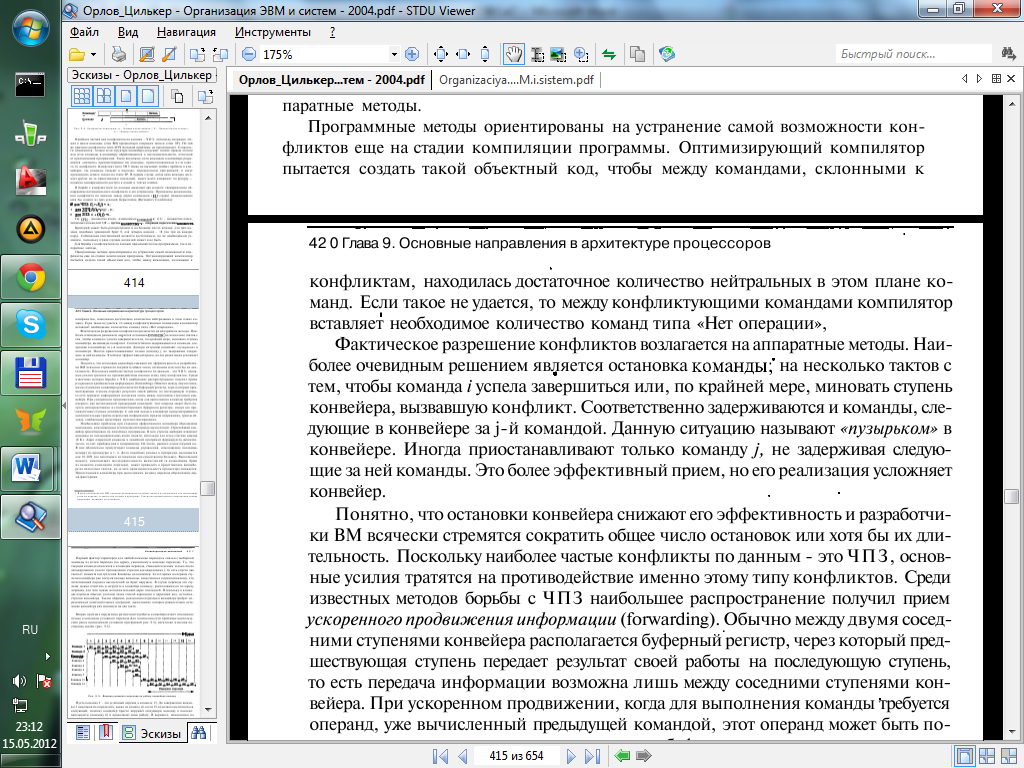Click the globe export toolbar icon
This screenshot has width=1024, height=768.
(667, 54)
